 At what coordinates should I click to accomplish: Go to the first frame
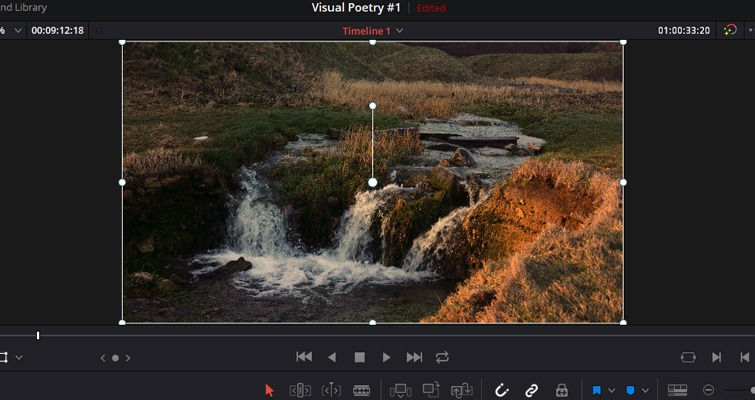click(304, 357)
